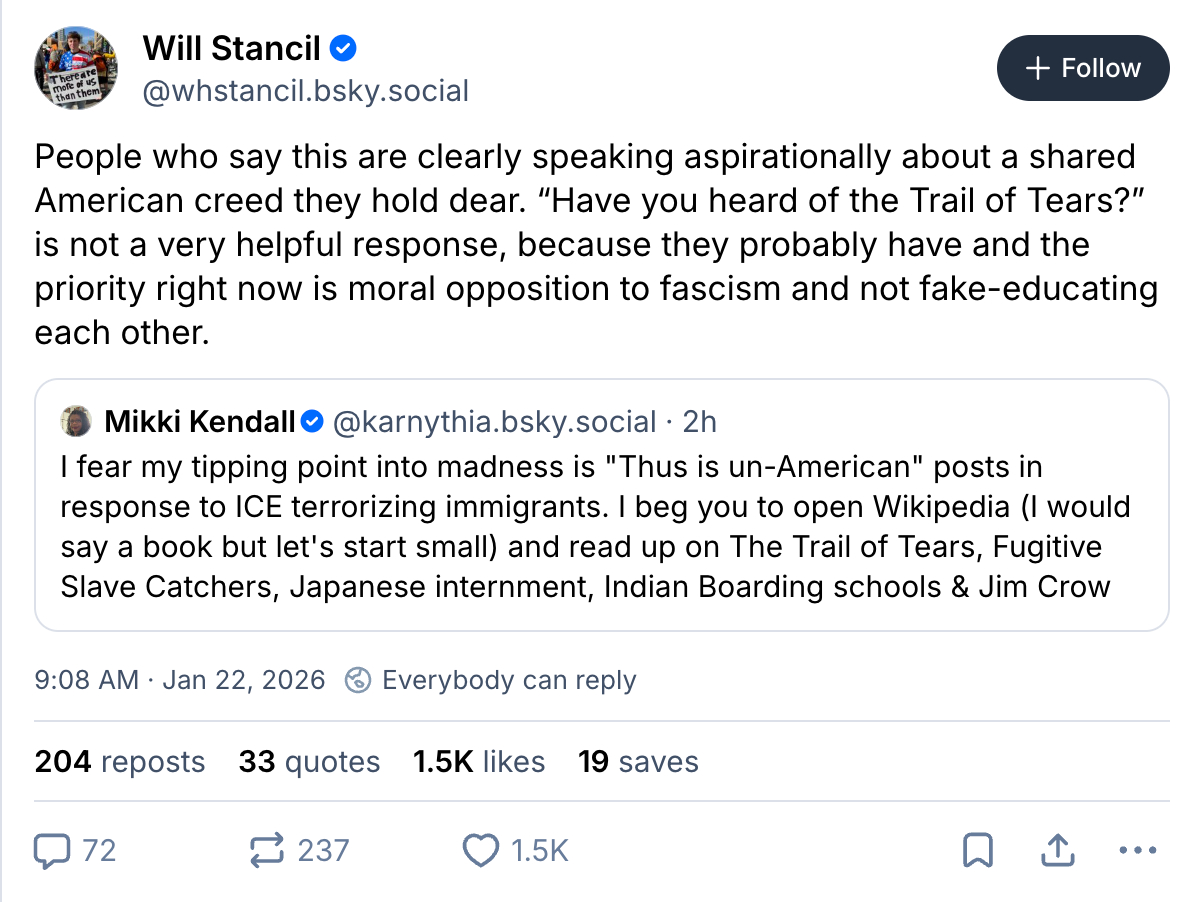View the 33 quotes list
Screen dimensions: 1202x902
pyautogui.click(x=309, y=762)
